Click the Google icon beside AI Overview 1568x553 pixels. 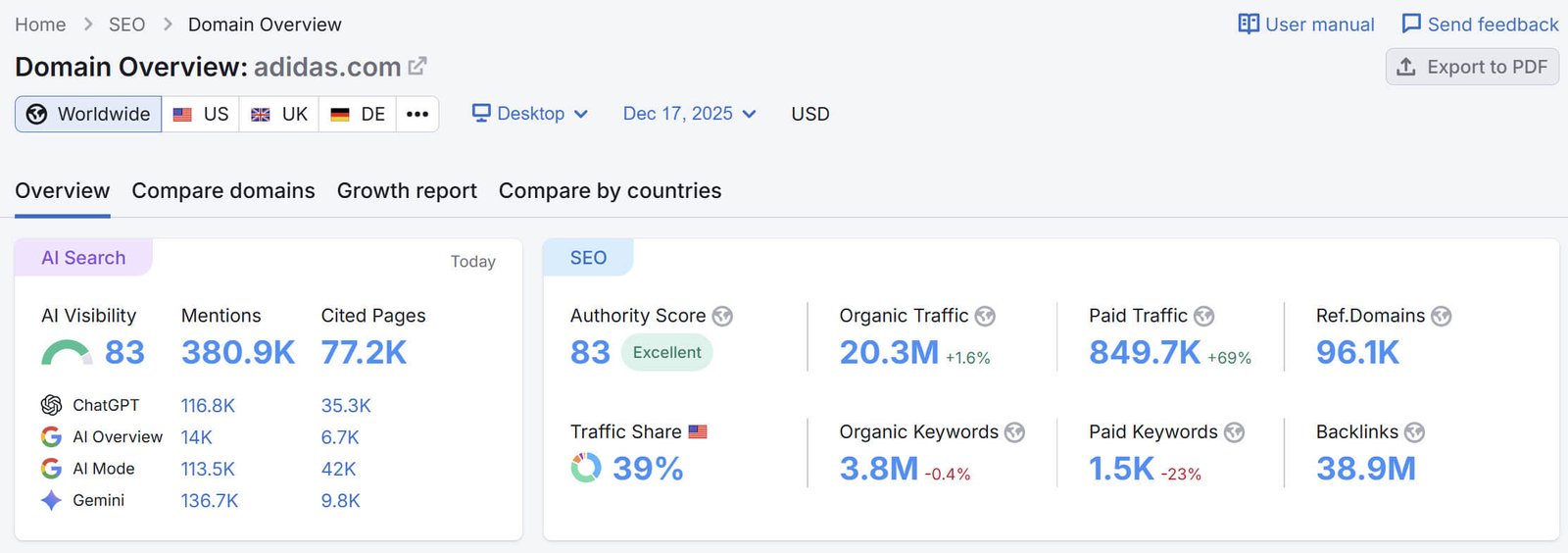51,436
